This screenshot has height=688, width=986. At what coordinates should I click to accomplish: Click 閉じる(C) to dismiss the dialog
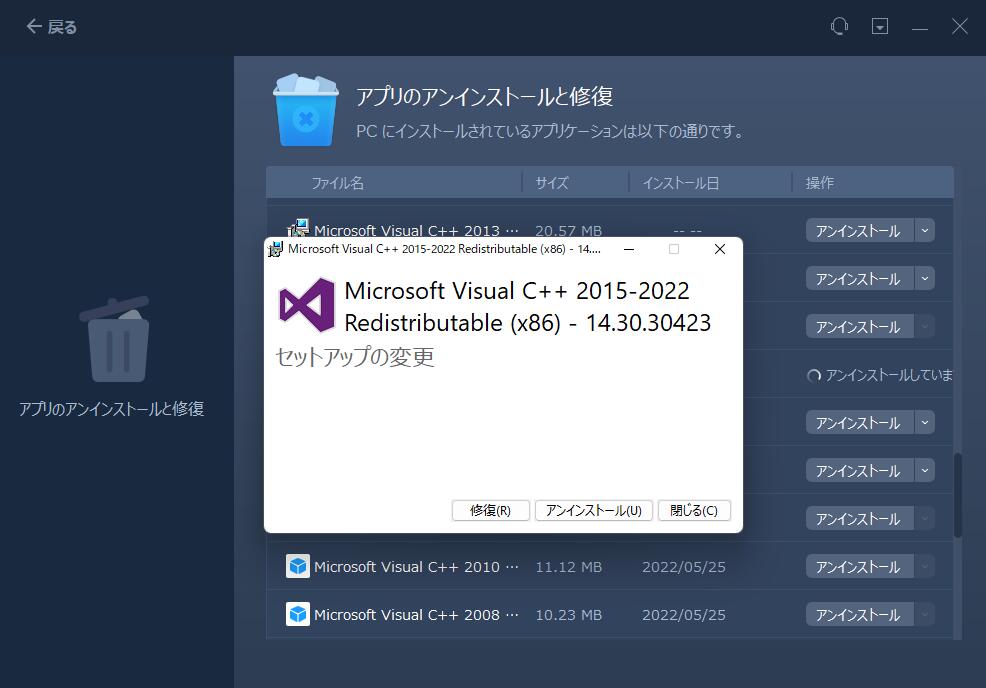click(694, 510)
